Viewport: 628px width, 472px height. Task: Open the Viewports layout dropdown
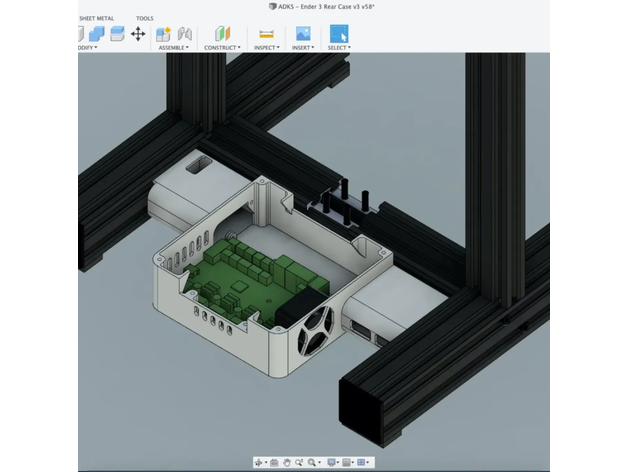tap(364, 463)
